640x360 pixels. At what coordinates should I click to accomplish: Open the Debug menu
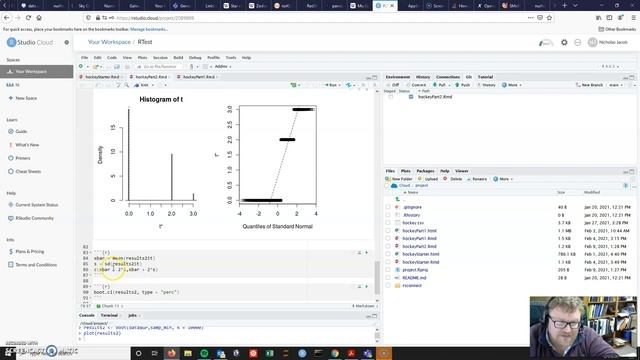click(x=195, y=58)
